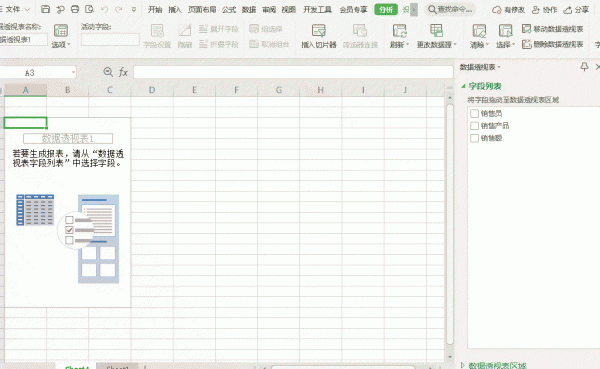Switch to the 会员专享 ribbon tab
600x369 pixels.
coord(353,10)
